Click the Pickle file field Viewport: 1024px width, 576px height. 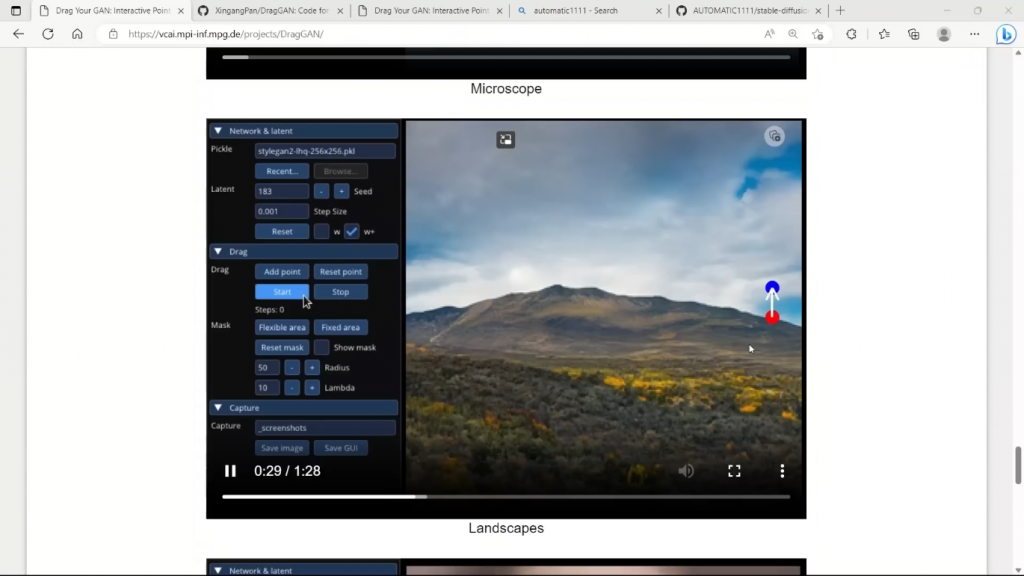pos(325,151)
